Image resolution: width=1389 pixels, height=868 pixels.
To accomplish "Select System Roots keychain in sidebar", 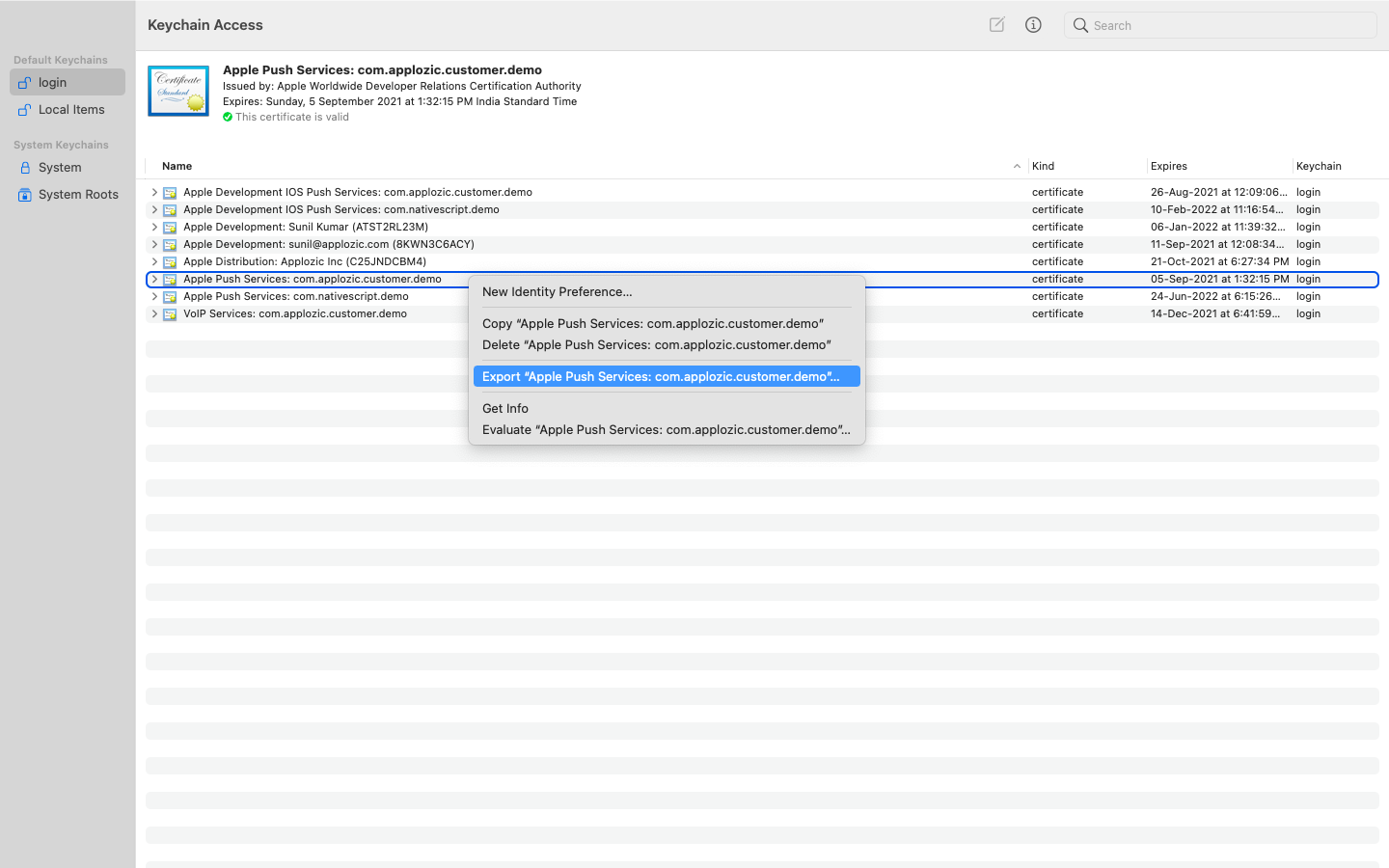I will tap(68, 194).
